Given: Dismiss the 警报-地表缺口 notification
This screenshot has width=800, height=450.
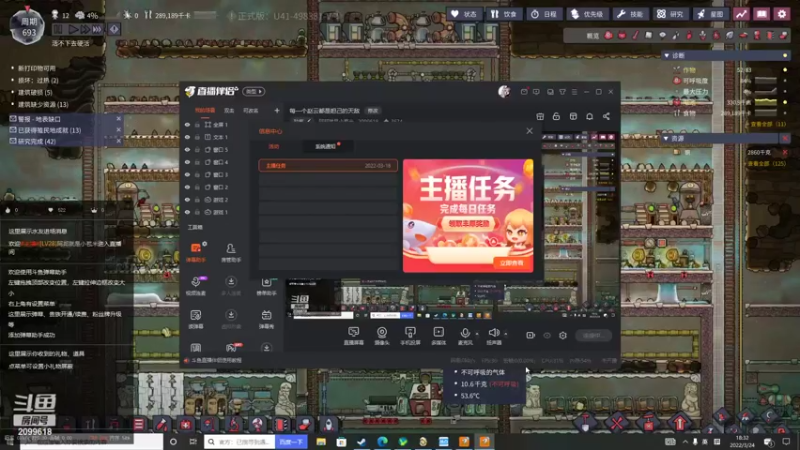Looking at the screenshot, I should 118,118.
